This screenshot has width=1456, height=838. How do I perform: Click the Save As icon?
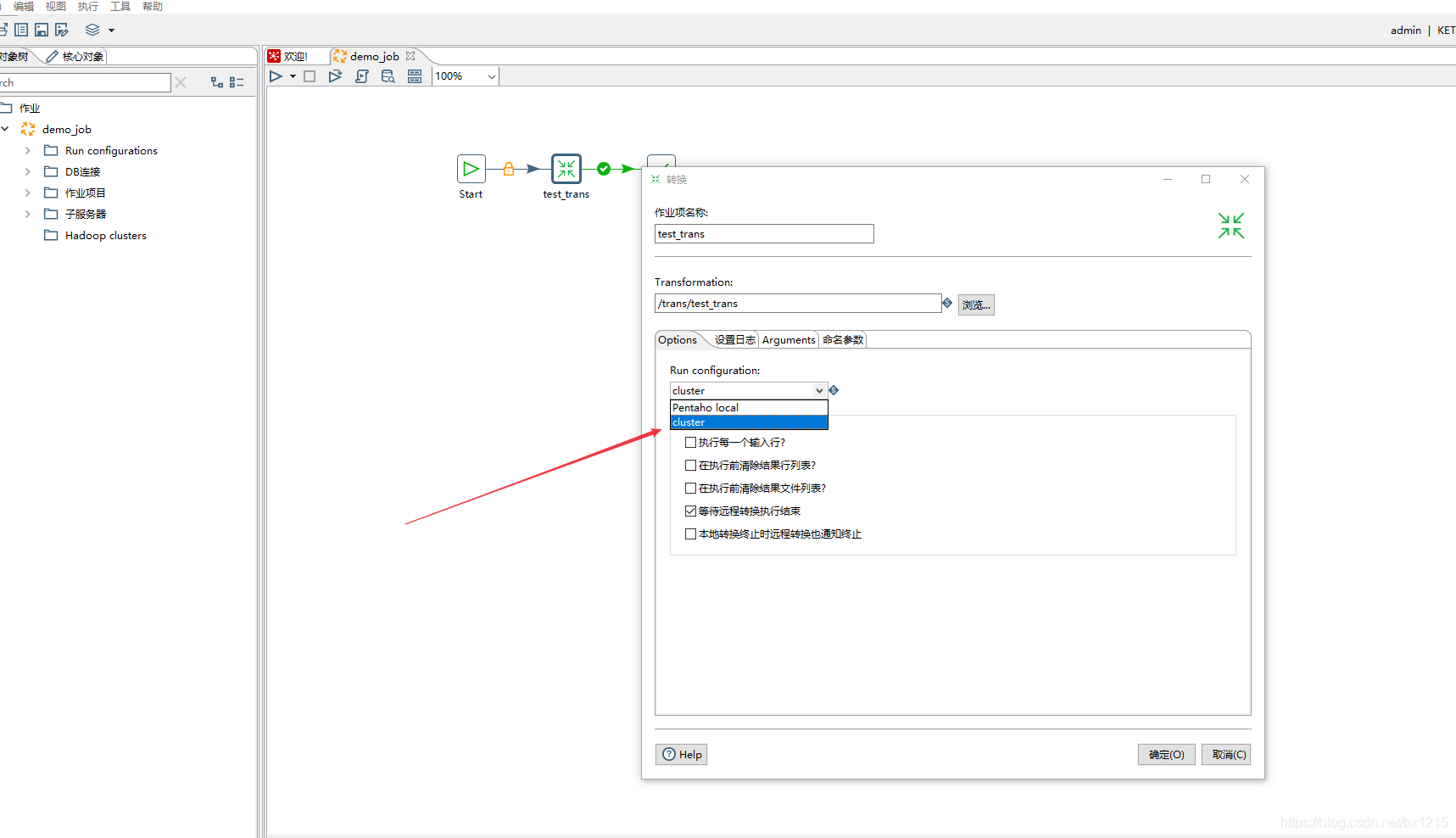62,30
